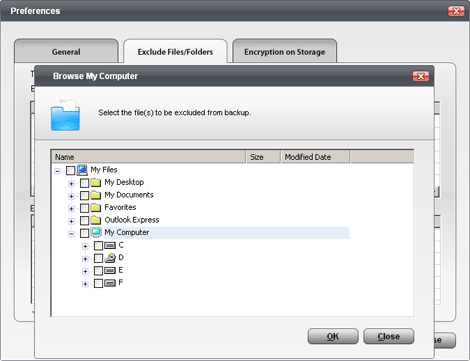This screenshot has width=470, height=361.
Task: Switch to the General tab
Action: 66,52
